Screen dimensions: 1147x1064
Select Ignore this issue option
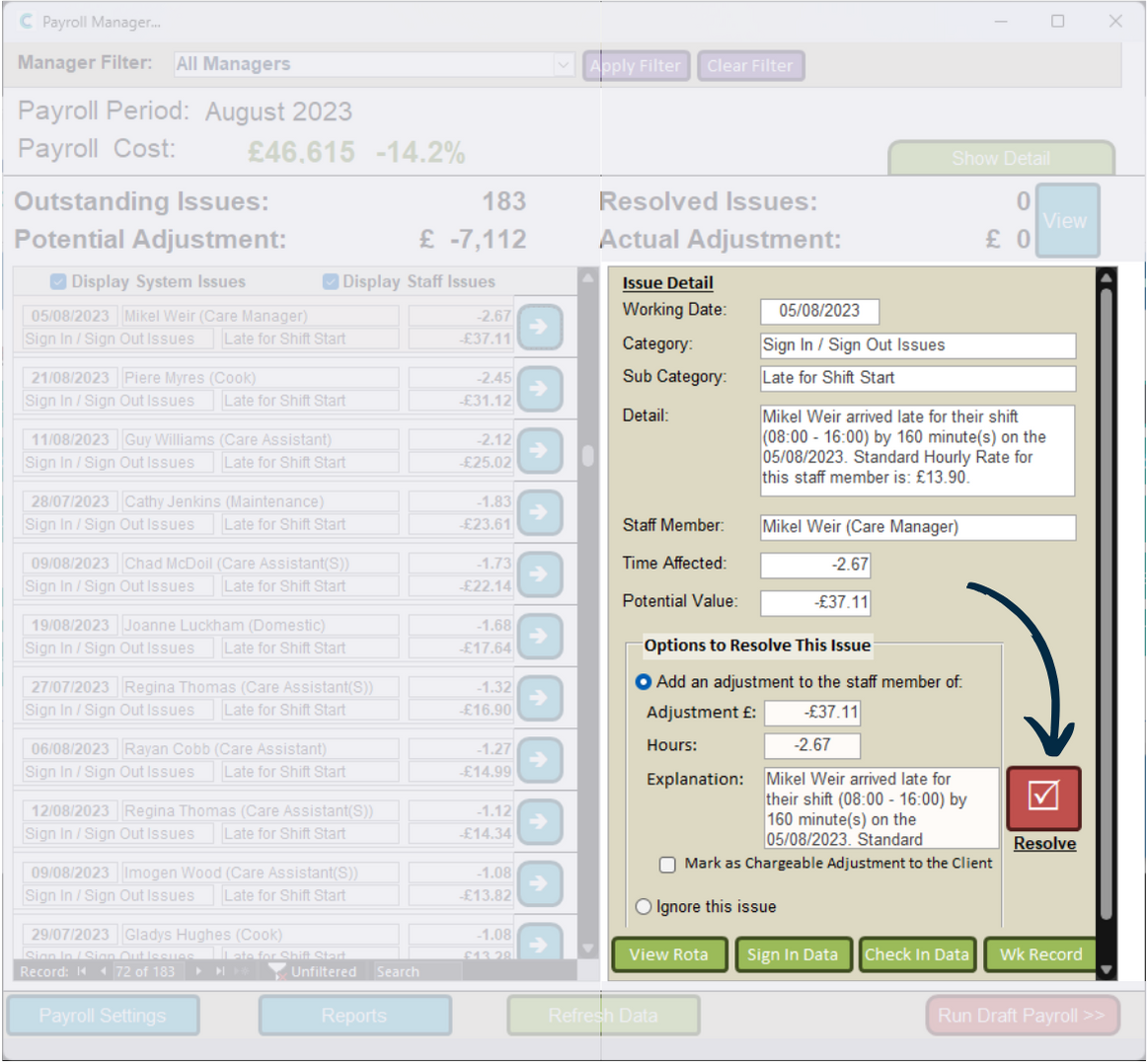(644, 907)
